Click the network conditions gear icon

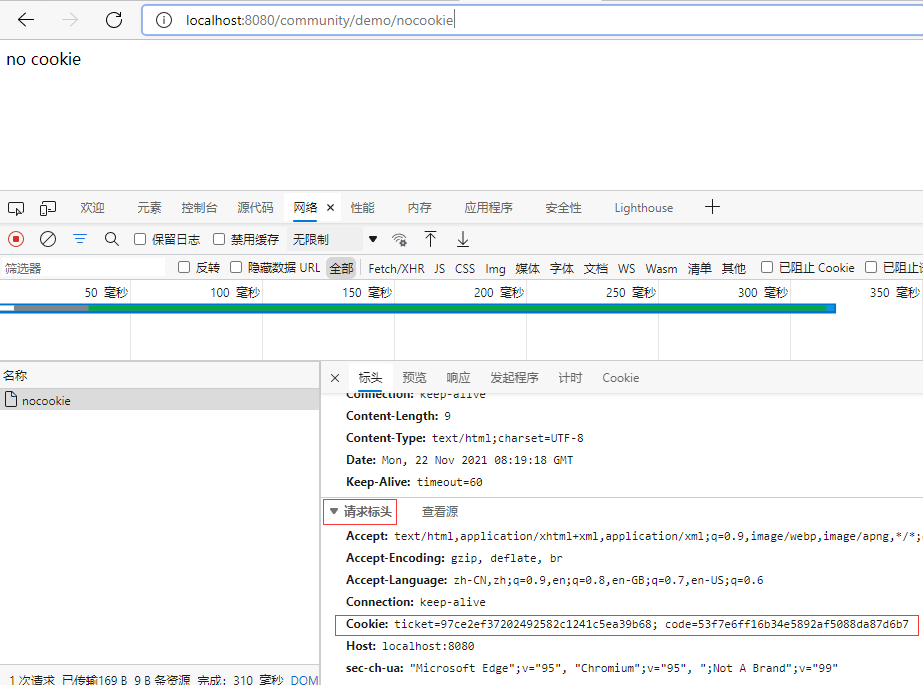(x=399, y=239)
